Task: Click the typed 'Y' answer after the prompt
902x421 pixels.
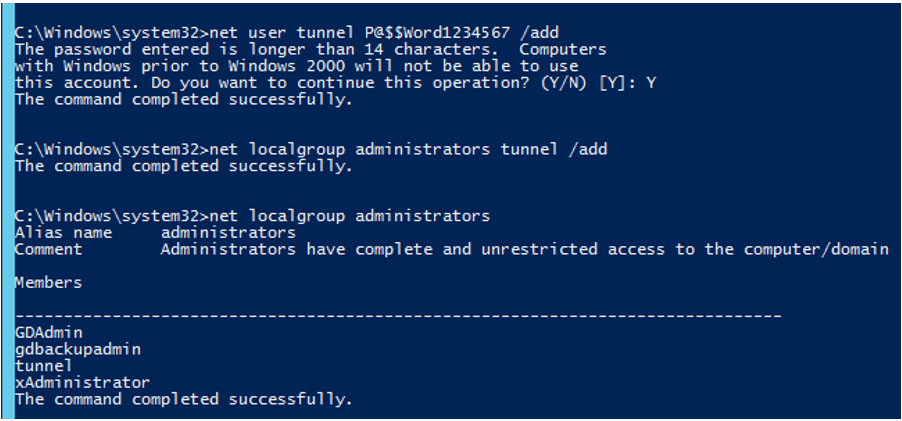Action: click(651, 83)
